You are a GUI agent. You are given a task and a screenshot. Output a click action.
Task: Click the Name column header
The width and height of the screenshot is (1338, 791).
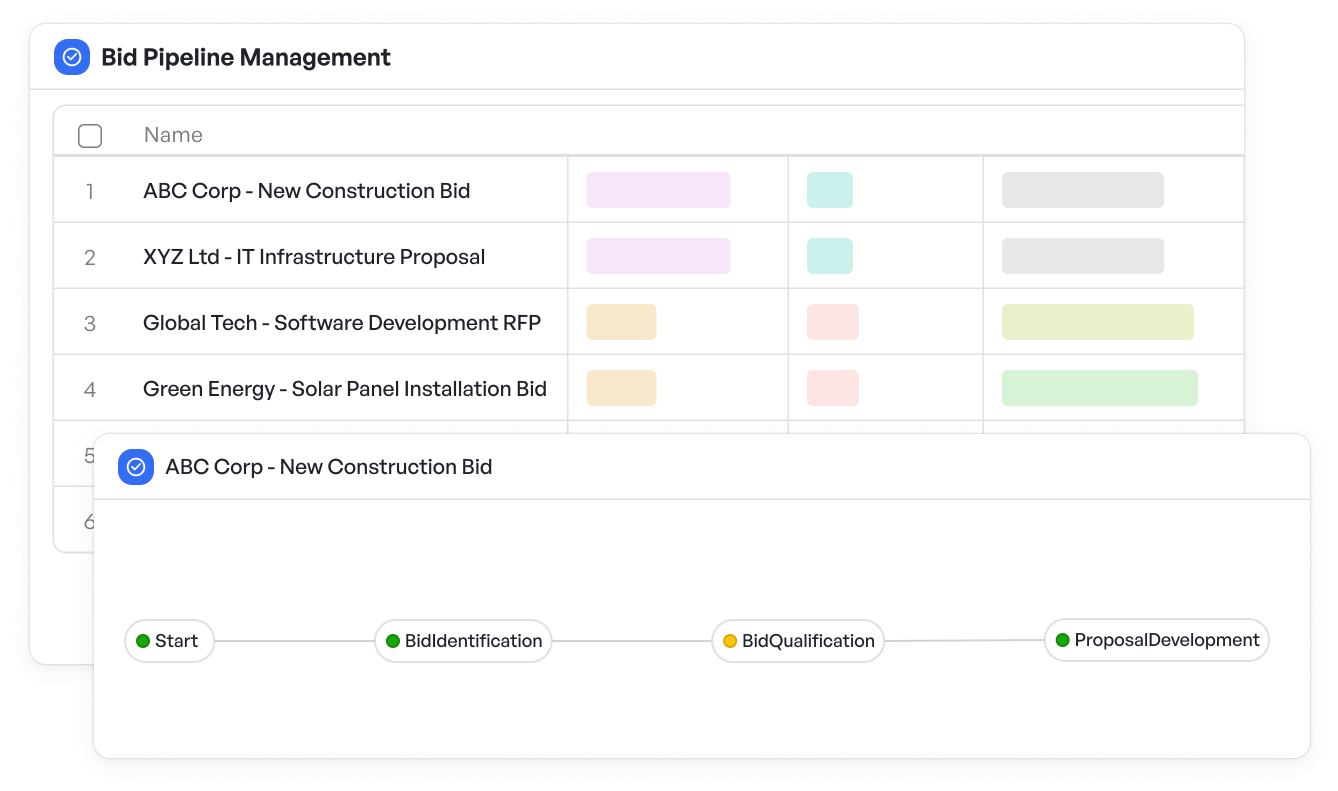[x=173, y=135]
